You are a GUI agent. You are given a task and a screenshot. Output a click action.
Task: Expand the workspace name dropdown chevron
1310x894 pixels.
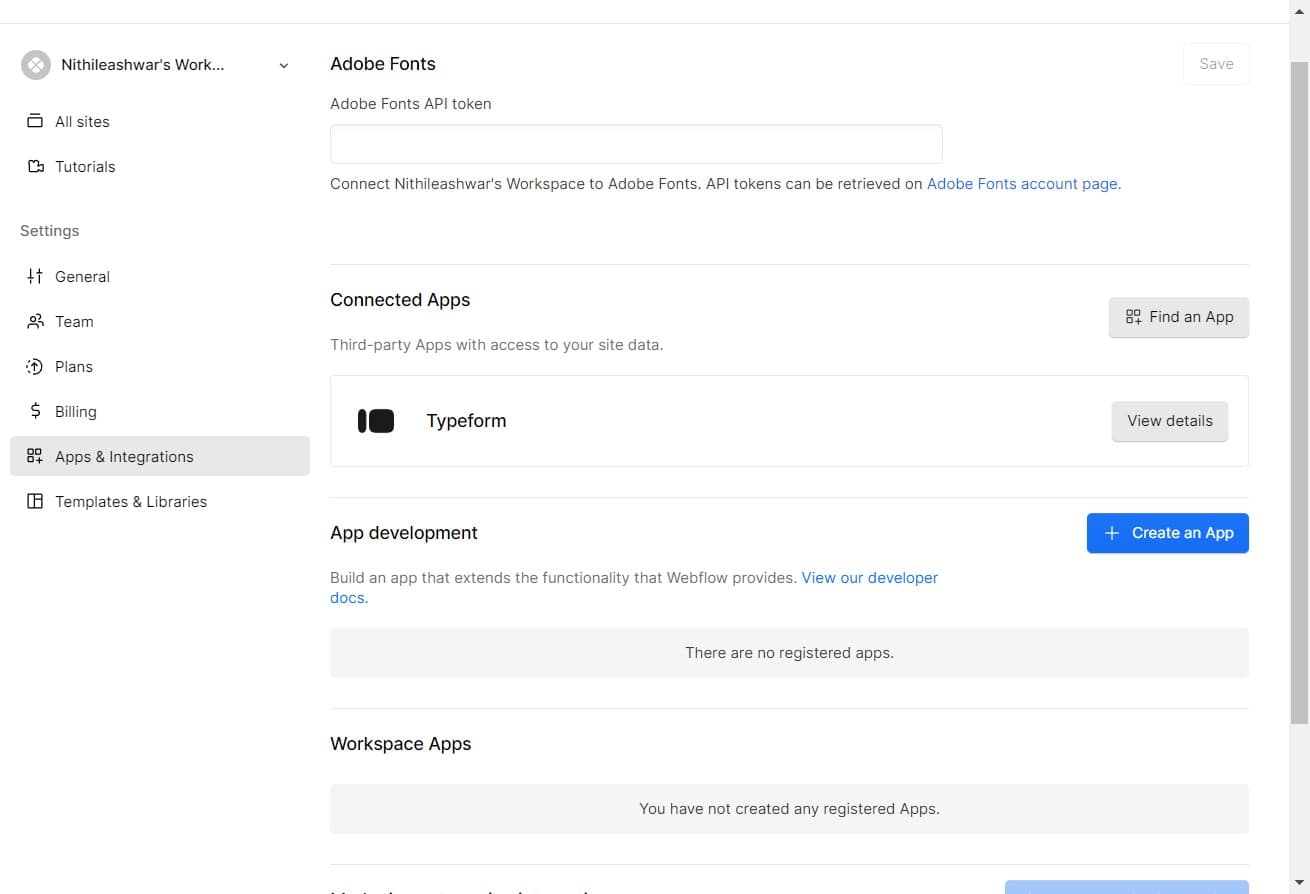point(283,64)
